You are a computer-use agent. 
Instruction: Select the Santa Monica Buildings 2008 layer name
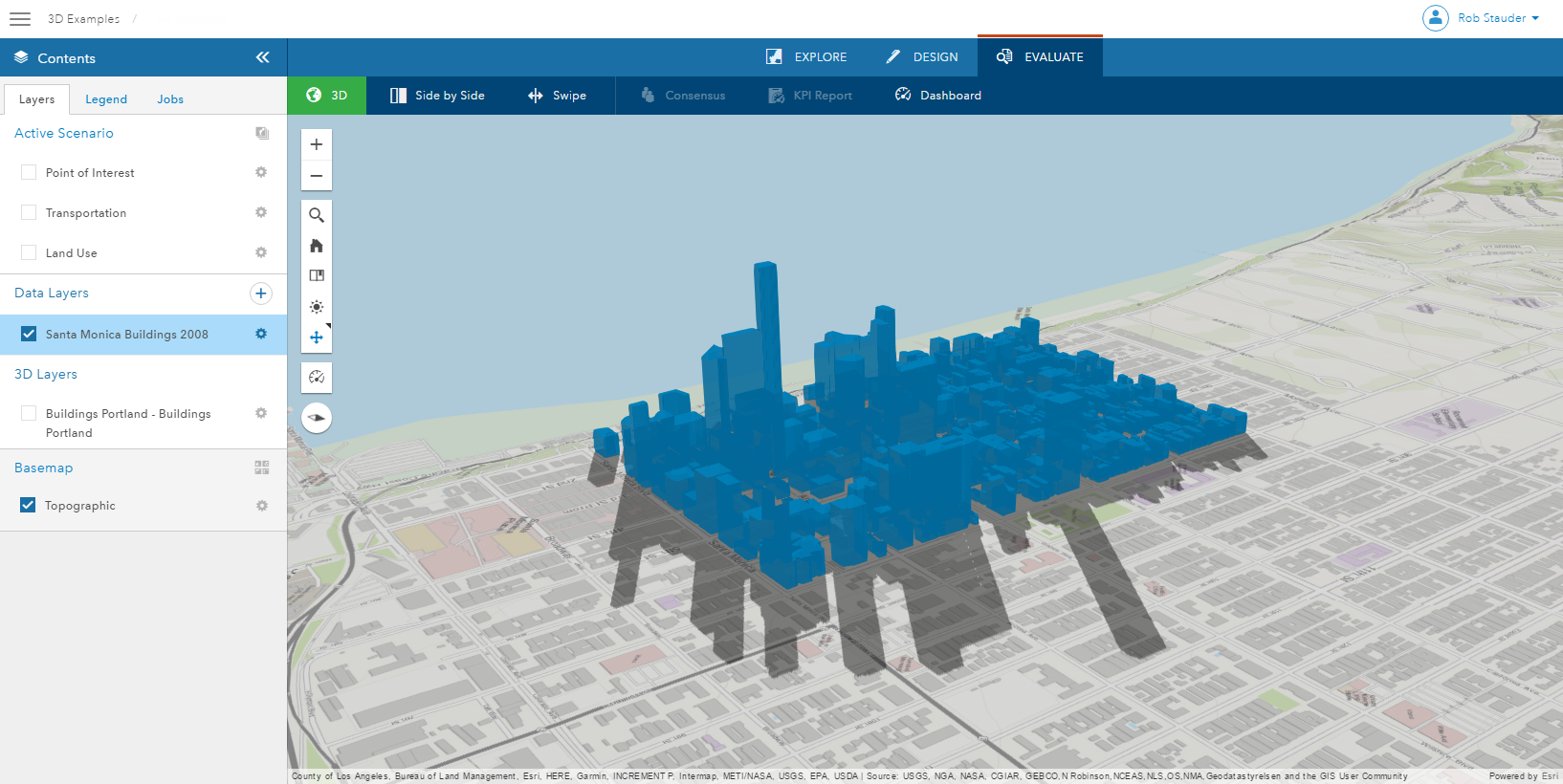tap(127, 335)
